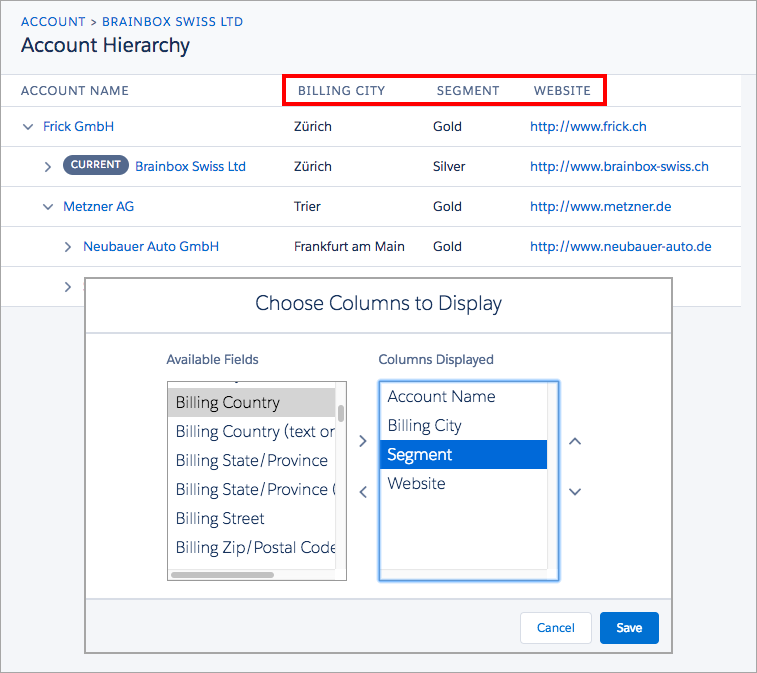Collapse the Metzner AG row
Viewport: 757px width, 673px height.
pyautogui.click(x=47, y=207)
